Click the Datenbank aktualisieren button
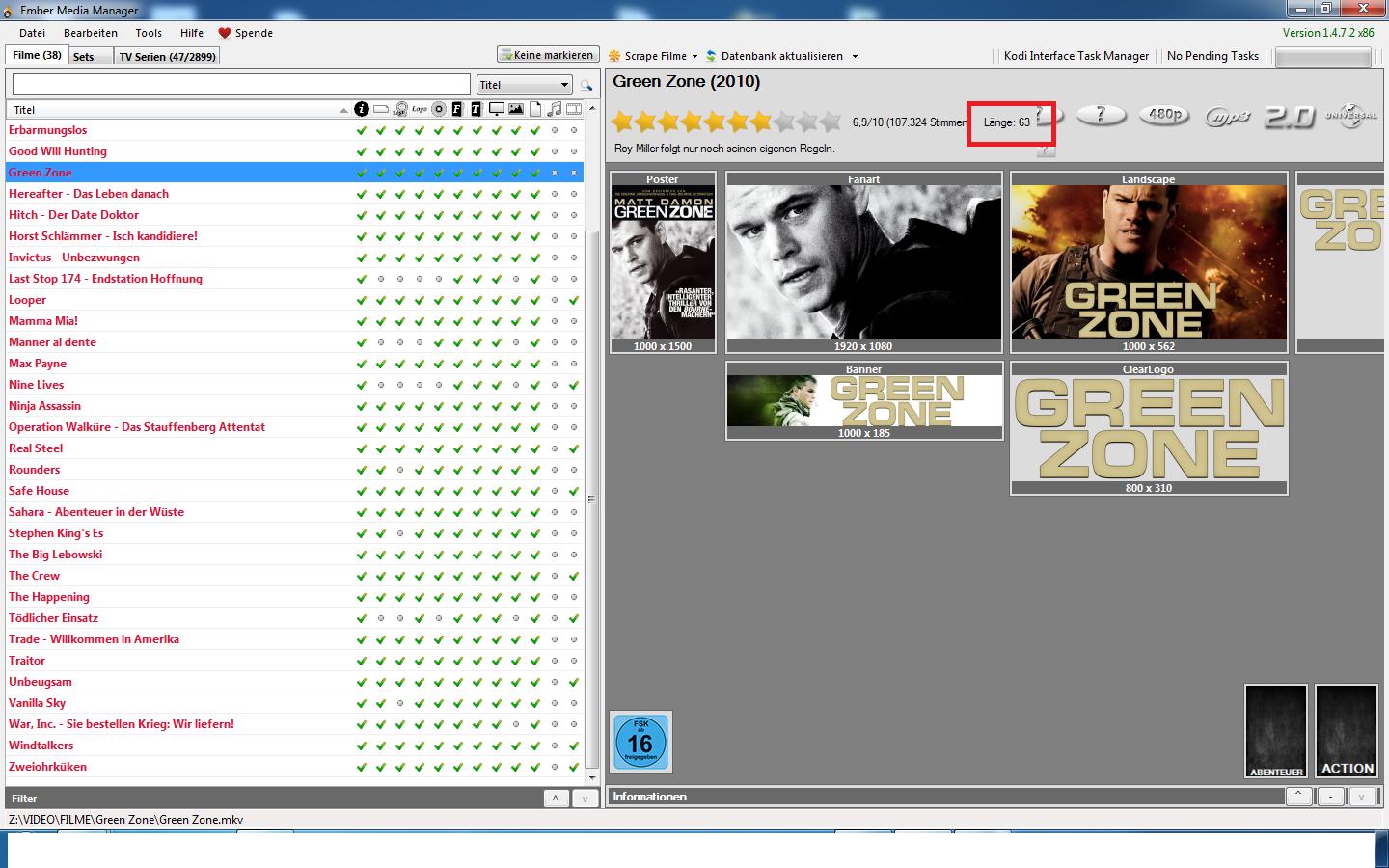Screen dimensions: 1389x868 pos(774,56)
